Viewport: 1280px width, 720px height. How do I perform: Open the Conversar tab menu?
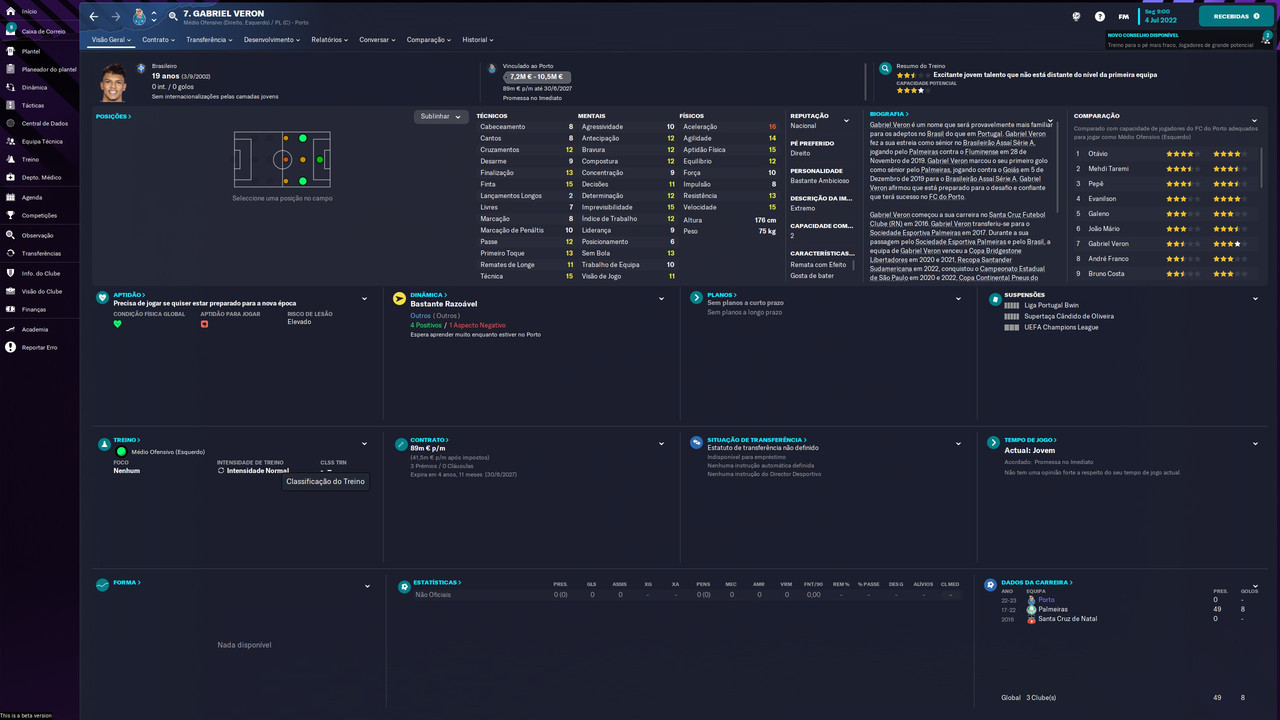pyautogui.click(x=378, y=40)
